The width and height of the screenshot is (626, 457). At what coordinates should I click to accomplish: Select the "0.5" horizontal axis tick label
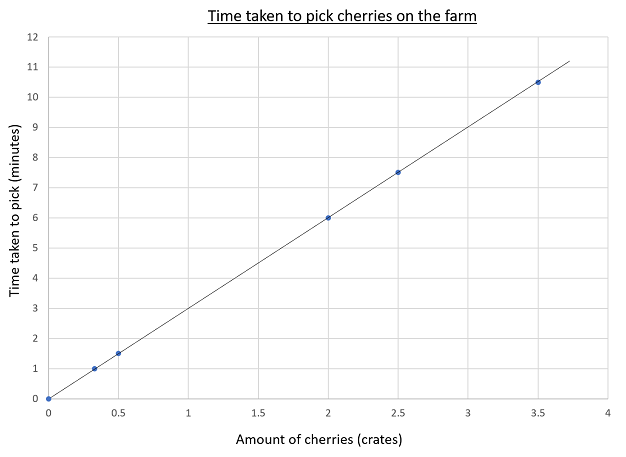[x=118, y=412]
